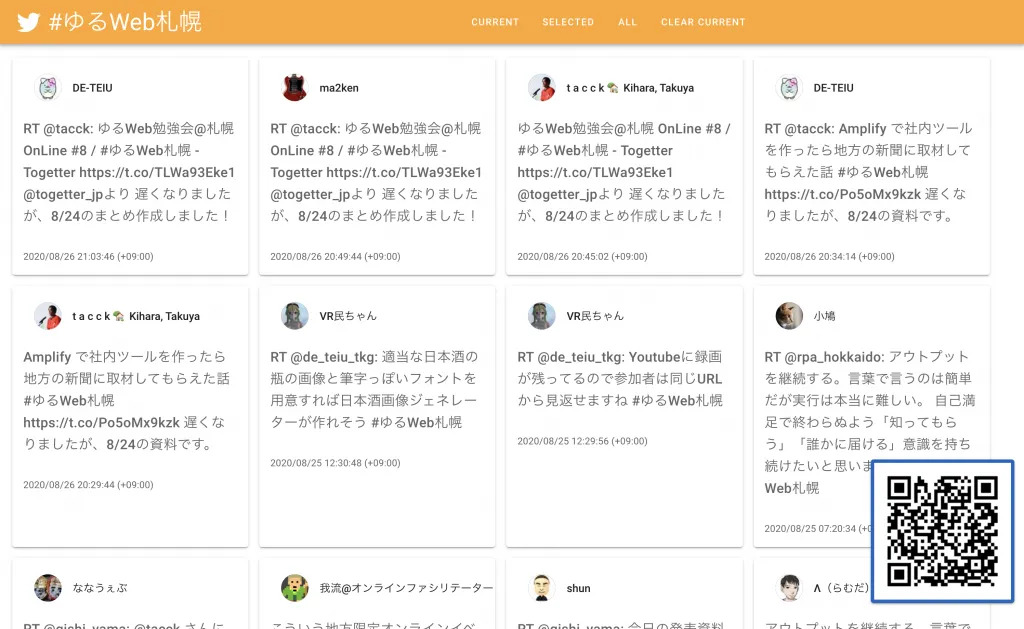Select the 日本酒画像ジェネレーター tweet by VR民ちゃん
This screenshot has height=629, width=1024.
coord(376,389)
